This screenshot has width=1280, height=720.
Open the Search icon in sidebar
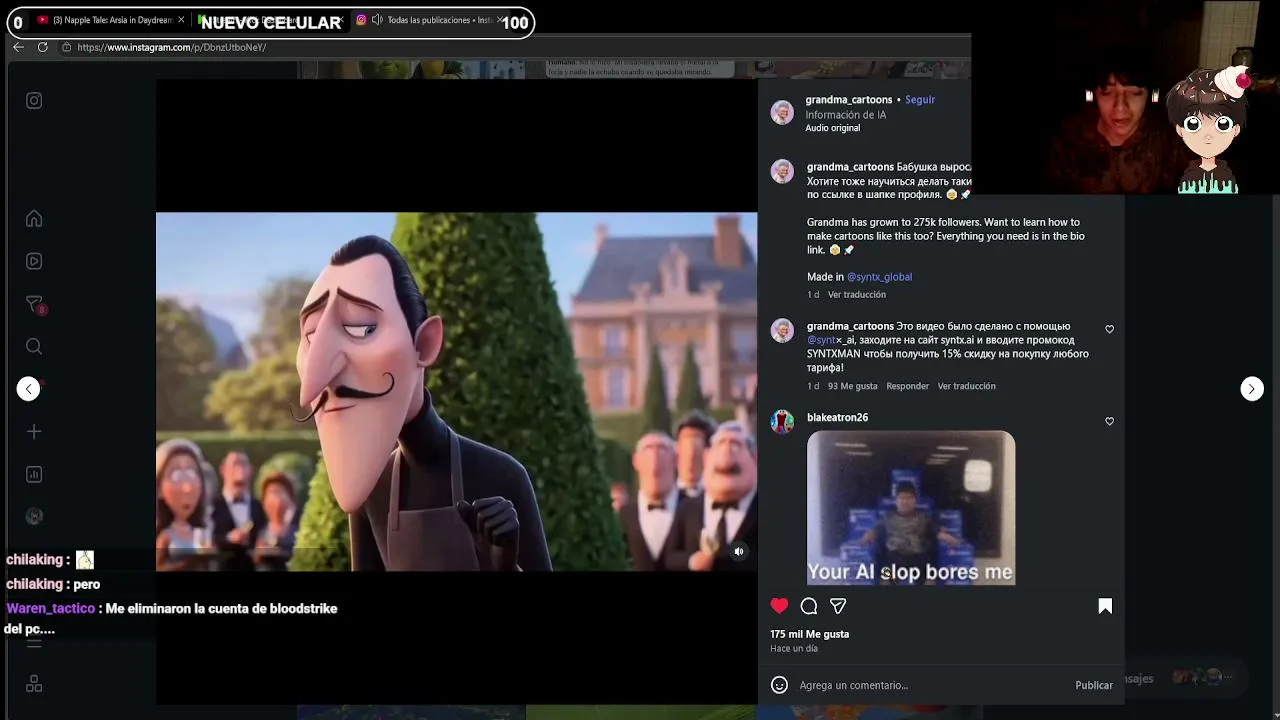point(34,346)
